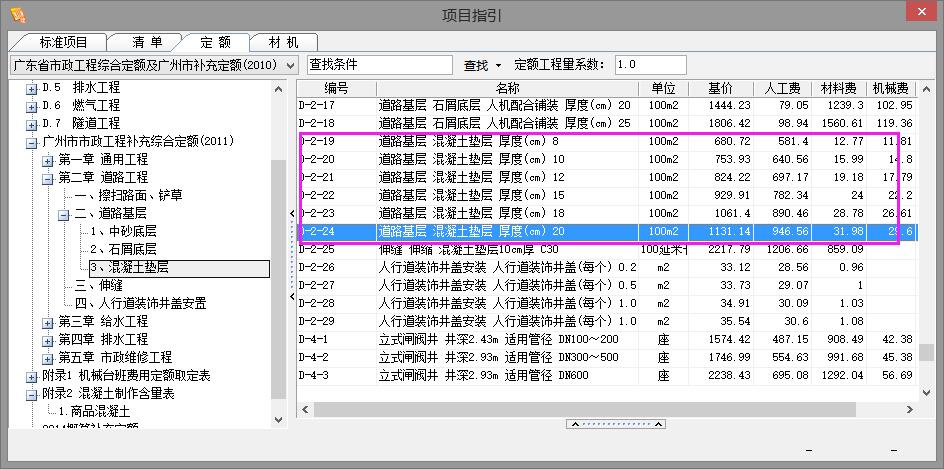Click the table horizontal scrollbar thumb
This screenshot has height=469, width=944.
click(585, 409)
